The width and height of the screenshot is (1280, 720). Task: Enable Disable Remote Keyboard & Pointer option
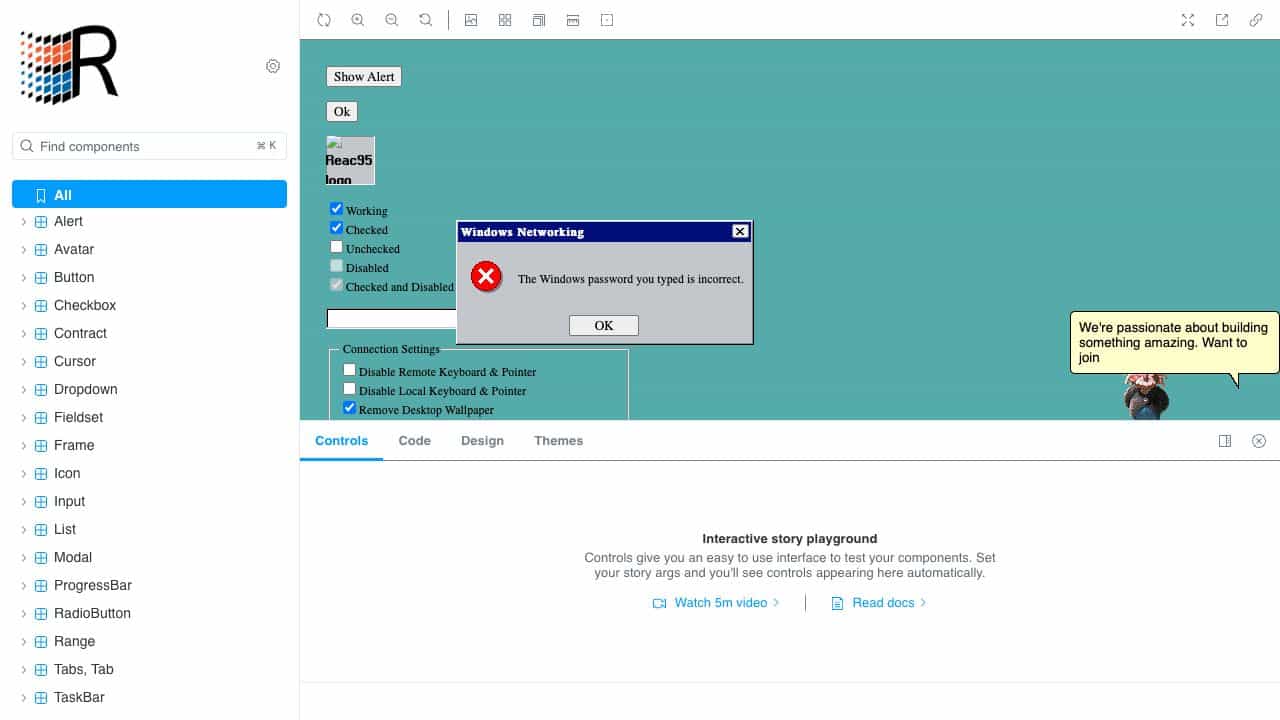tap(350, 370)
